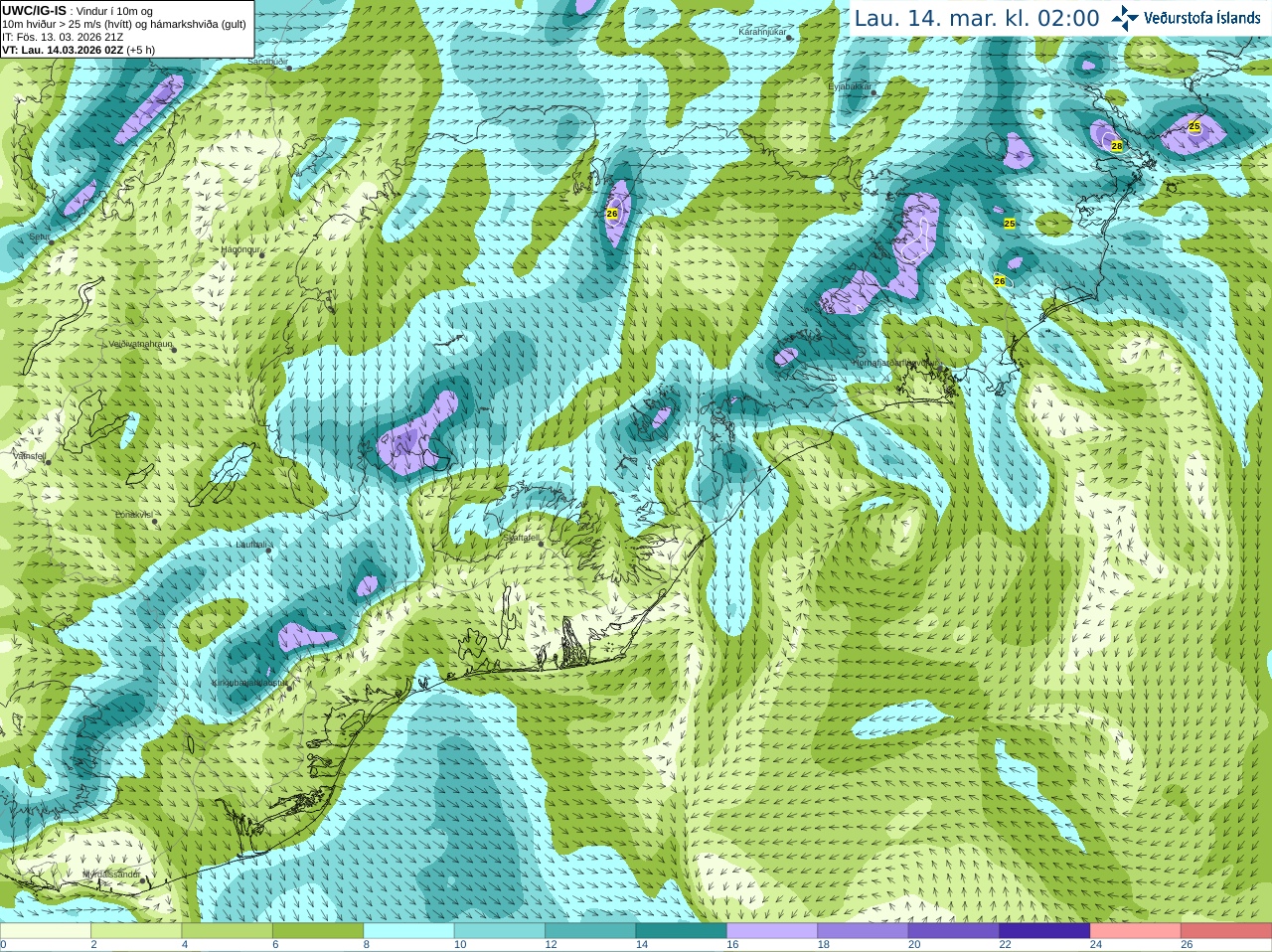Click the 4–6 m/s legend swatch

tap(228, 931)
